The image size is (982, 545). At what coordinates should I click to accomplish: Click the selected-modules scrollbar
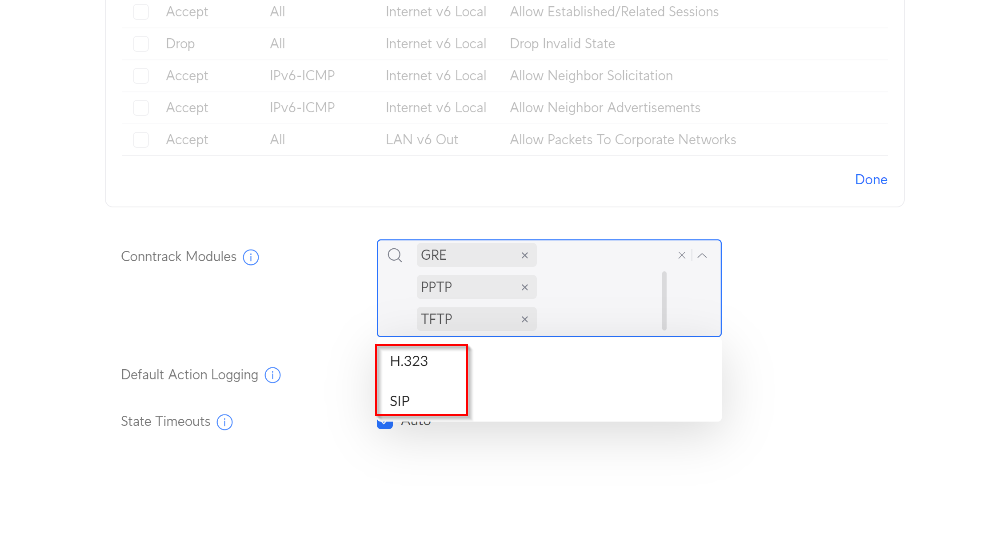[x=664, y=300]
